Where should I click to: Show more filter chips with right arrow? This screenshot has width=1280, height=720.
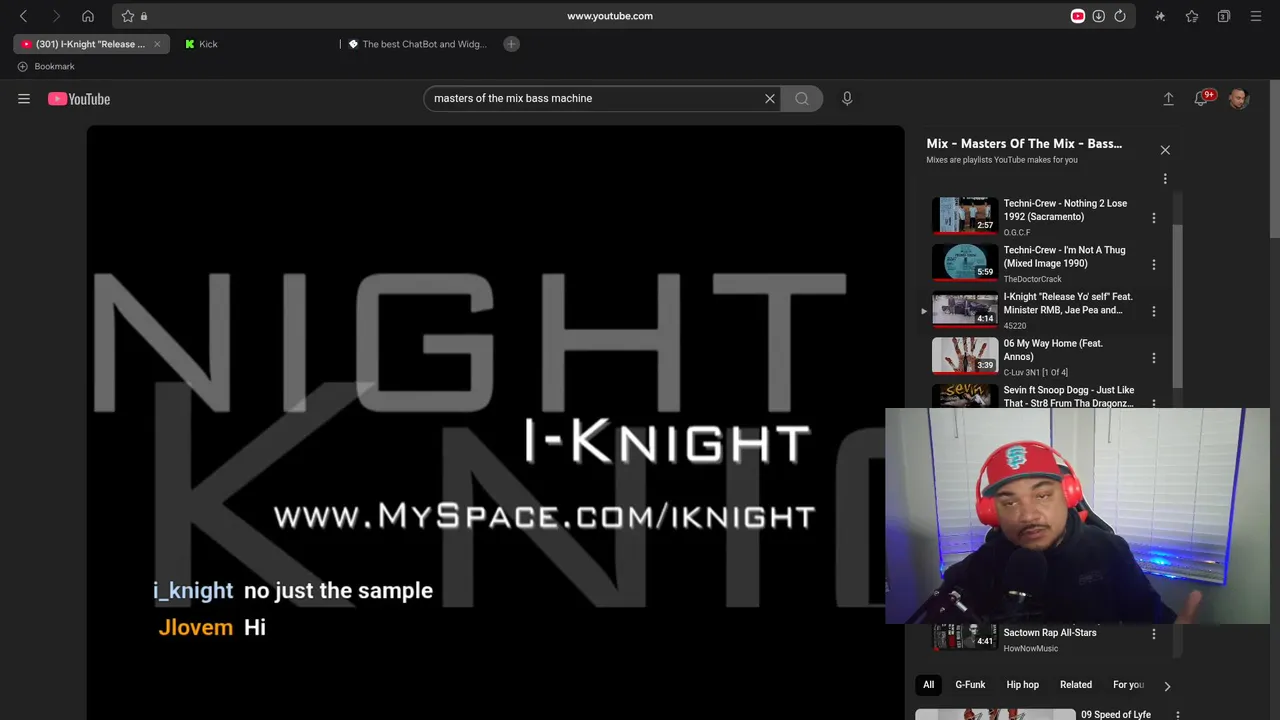1167,686
